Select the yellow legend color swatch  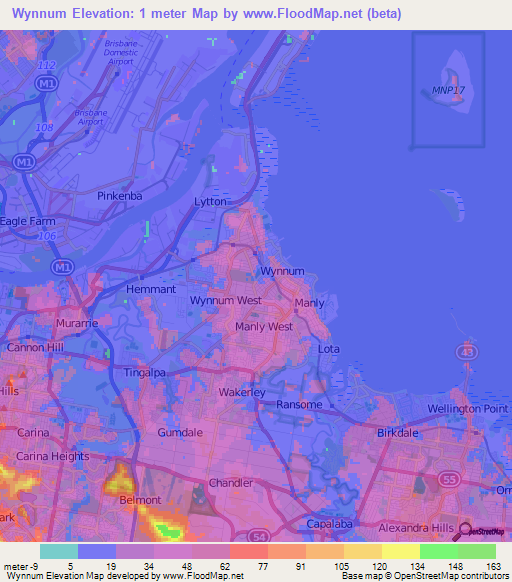pos(401,551)
